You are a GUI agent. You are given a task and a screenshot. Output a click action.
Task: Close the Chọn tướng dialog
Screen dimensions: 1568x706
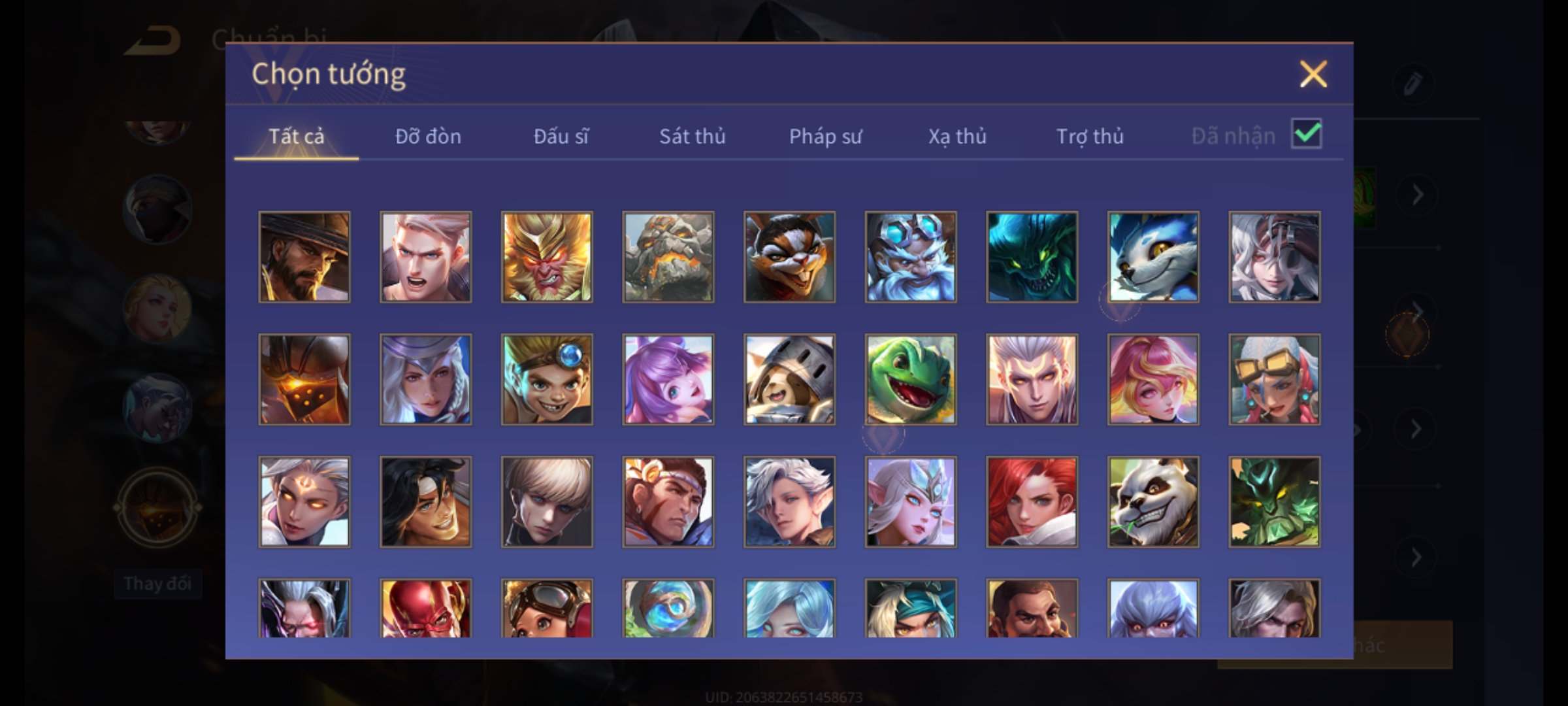[x=1313, y=74]
